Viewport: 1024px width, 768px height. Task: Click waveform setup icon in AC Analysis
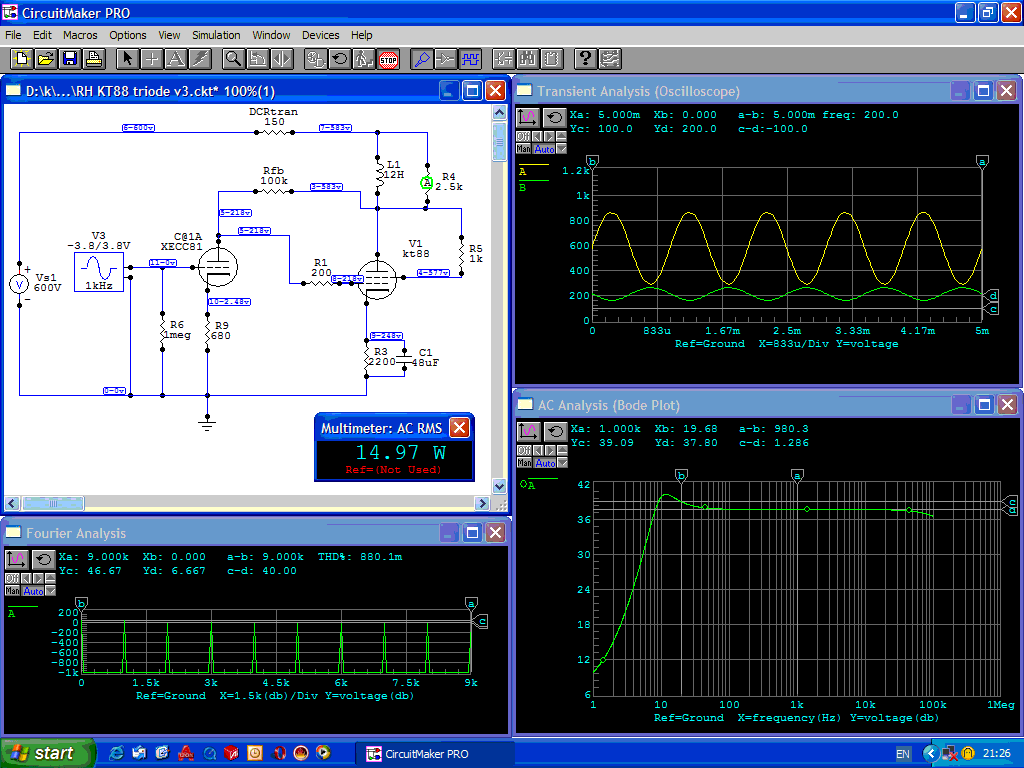pos(528,432)
